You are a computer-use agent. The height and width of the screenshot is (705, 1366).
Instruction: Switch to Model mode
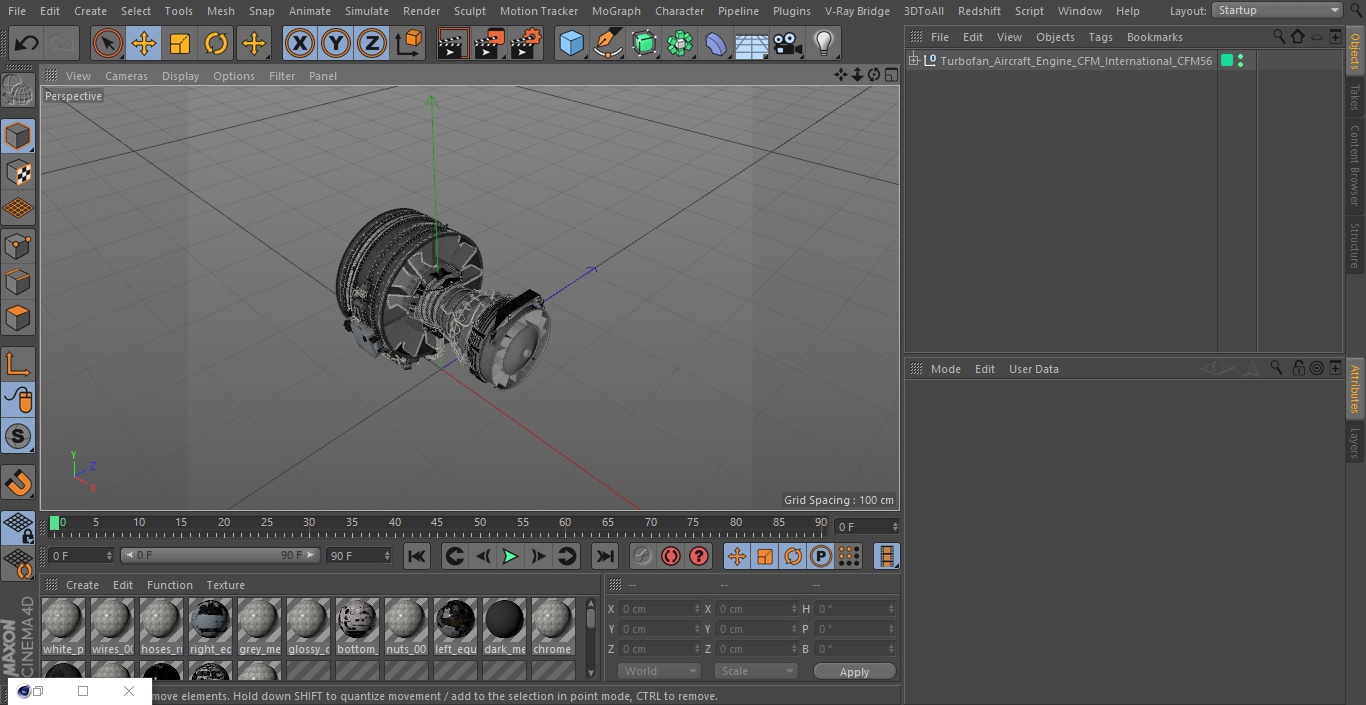[18, 136]
